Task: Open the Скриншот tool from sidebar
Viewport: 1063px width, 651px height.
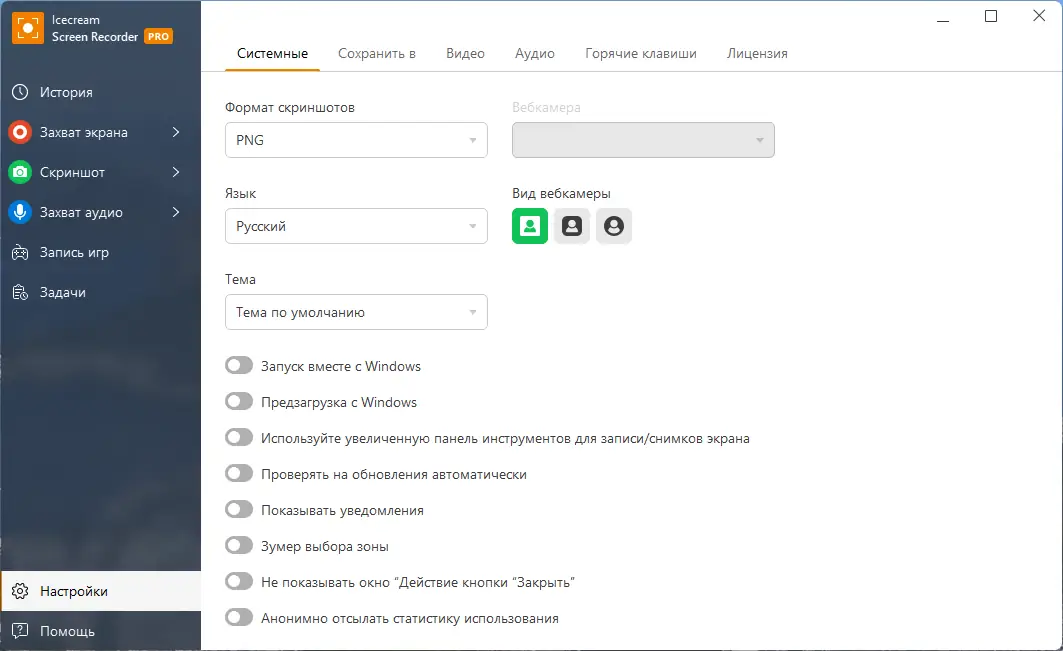Action: click(x=75, y=172)
